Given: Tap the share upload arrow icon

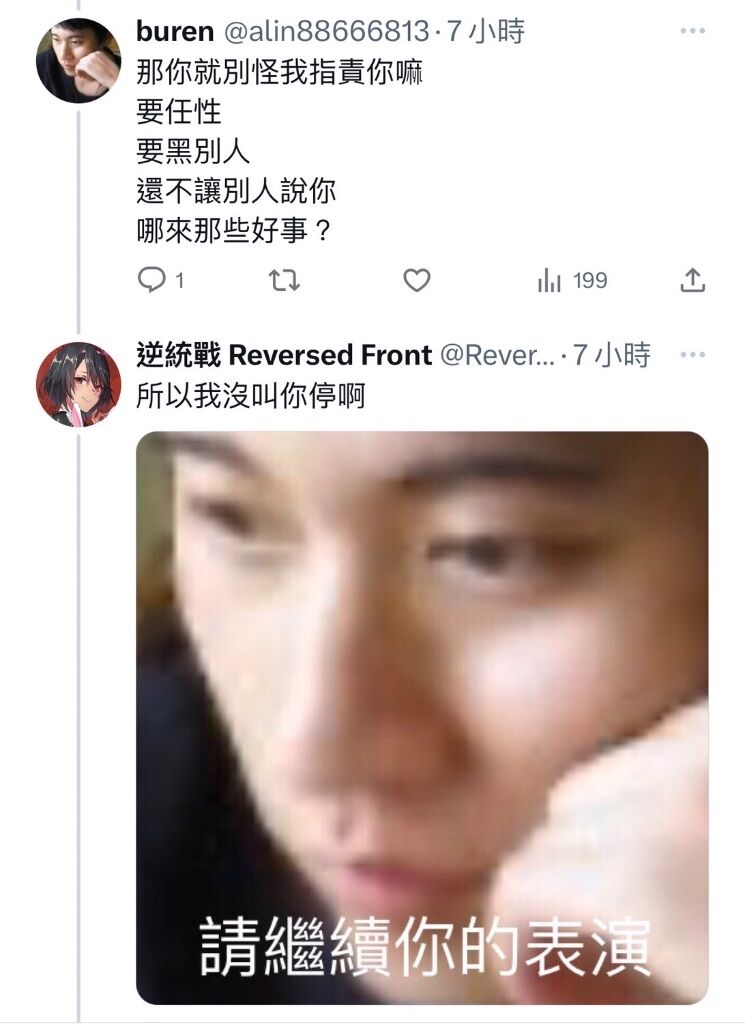Looking at the screenshot, I should pos(693,280).
